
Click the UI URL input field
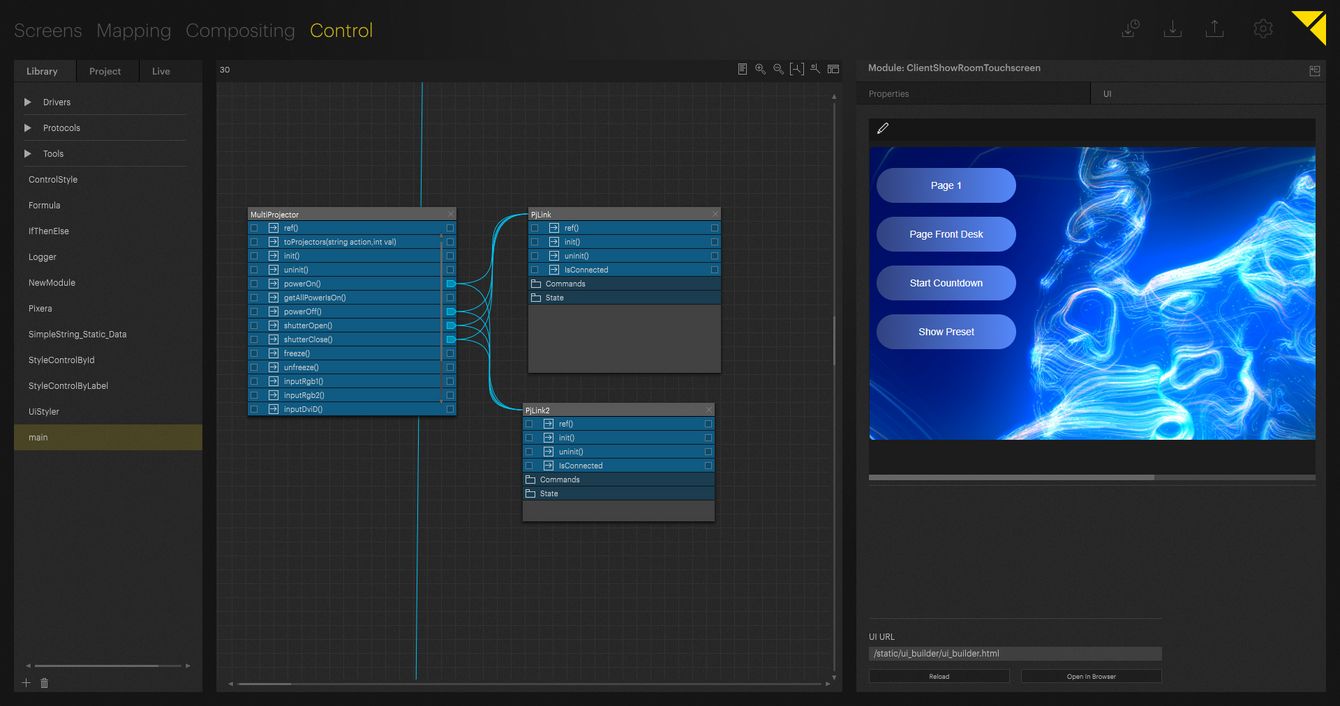1015,654
